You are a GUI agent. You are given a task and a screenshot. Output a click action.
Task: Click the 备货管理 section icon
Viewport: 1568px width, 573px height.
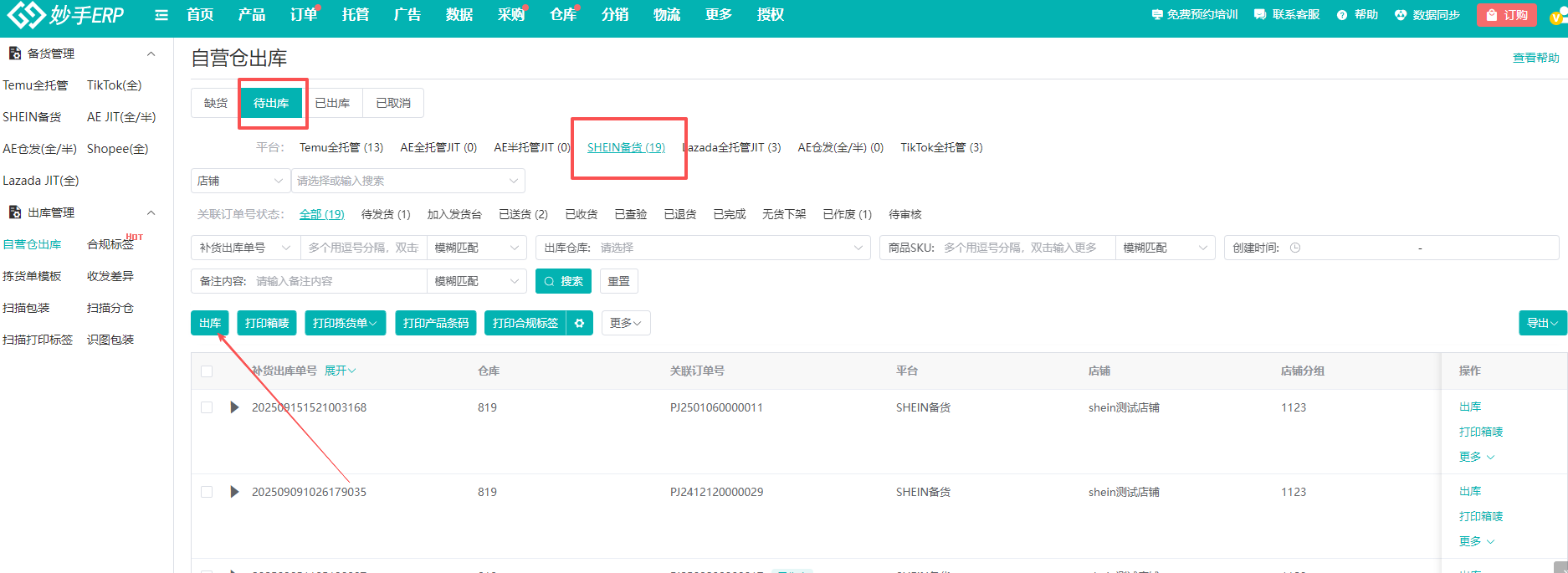coord(14,54)
